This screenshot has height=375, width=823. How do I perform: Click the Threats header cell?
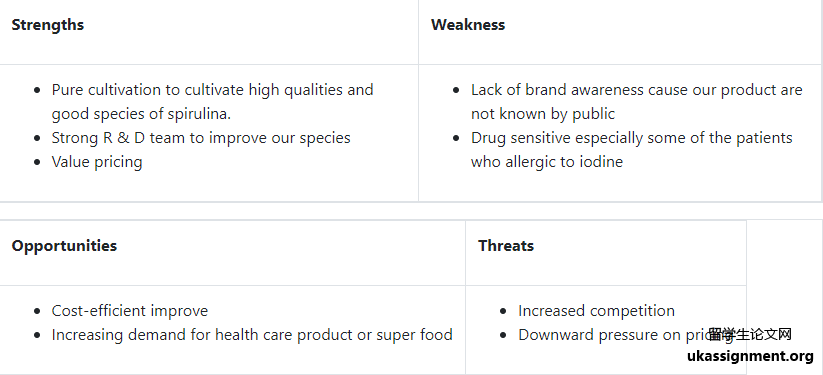[606, 253]
